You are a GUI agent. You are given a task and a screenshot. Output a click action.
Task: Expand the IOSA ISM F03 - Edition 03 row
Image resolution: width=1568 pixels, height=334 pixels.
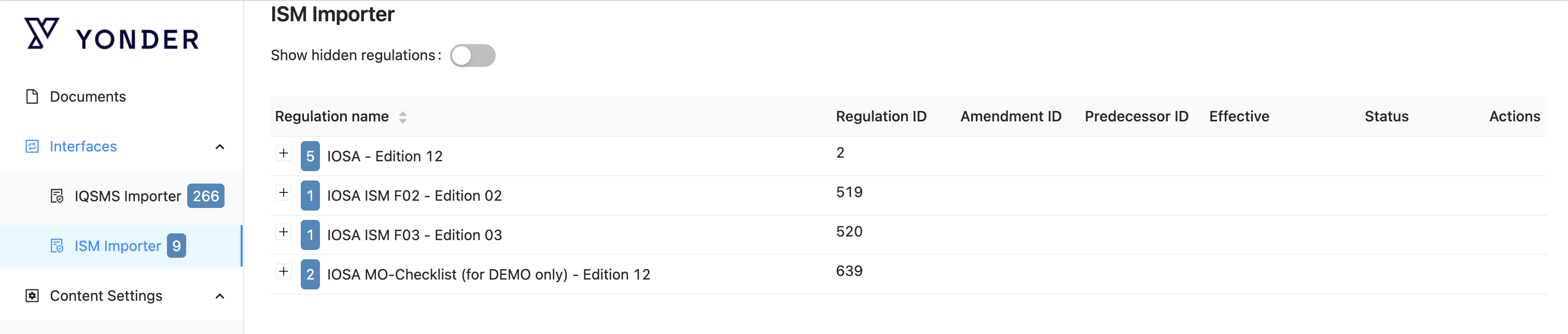(284, 232)
